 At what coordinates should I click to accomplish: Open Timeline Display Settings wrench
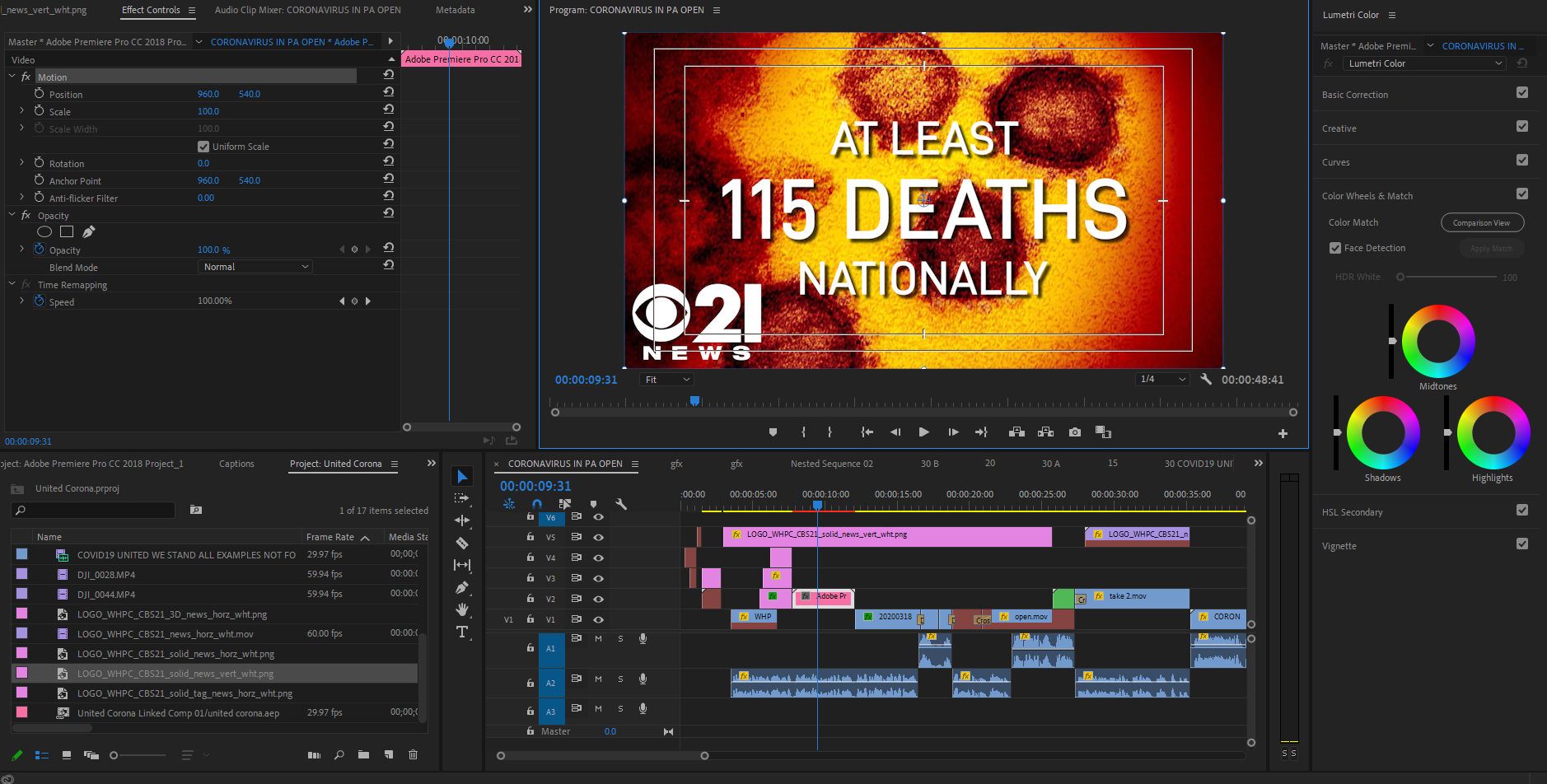tap(621, 504)
